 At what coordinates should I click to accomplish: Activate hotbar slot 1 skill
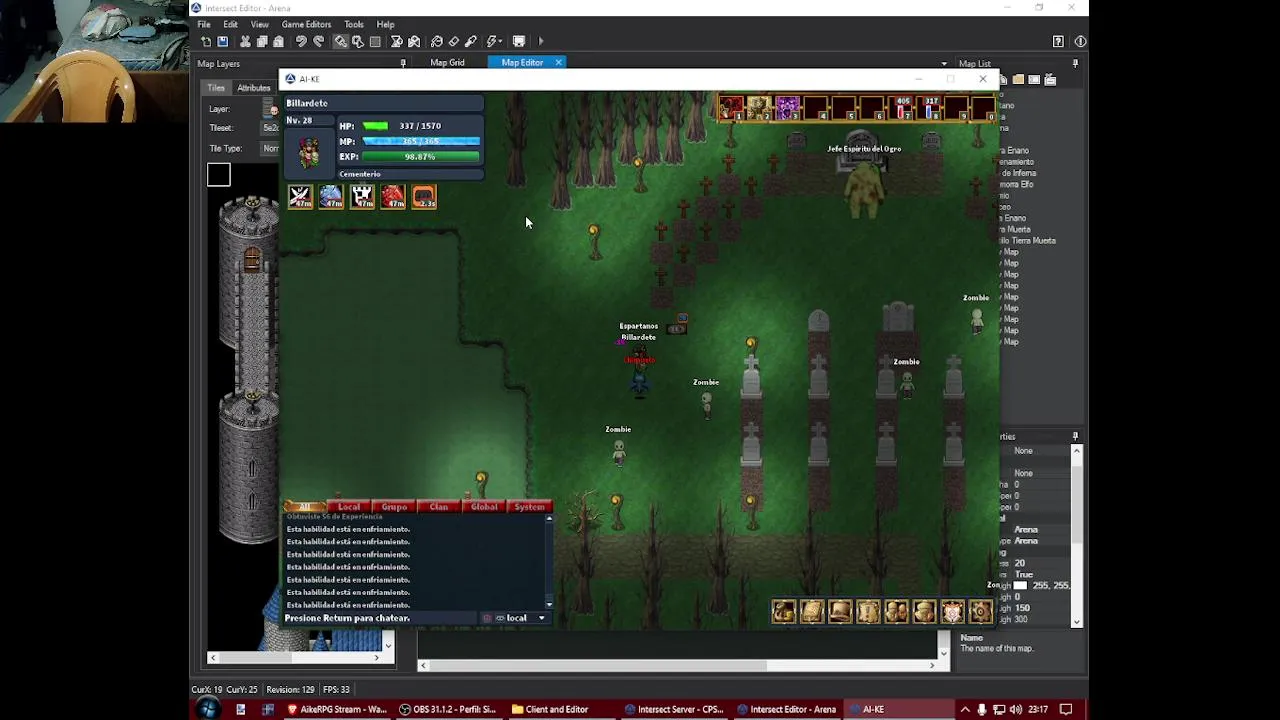731,108
